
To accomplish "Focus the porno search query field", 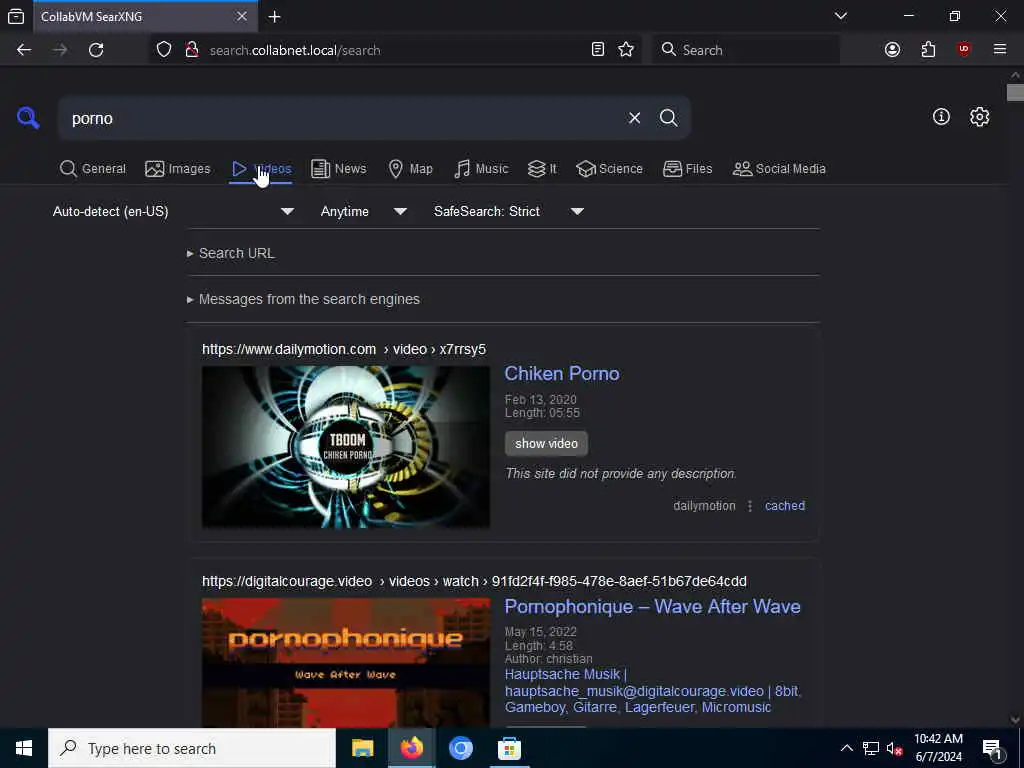I will (343, 118).
